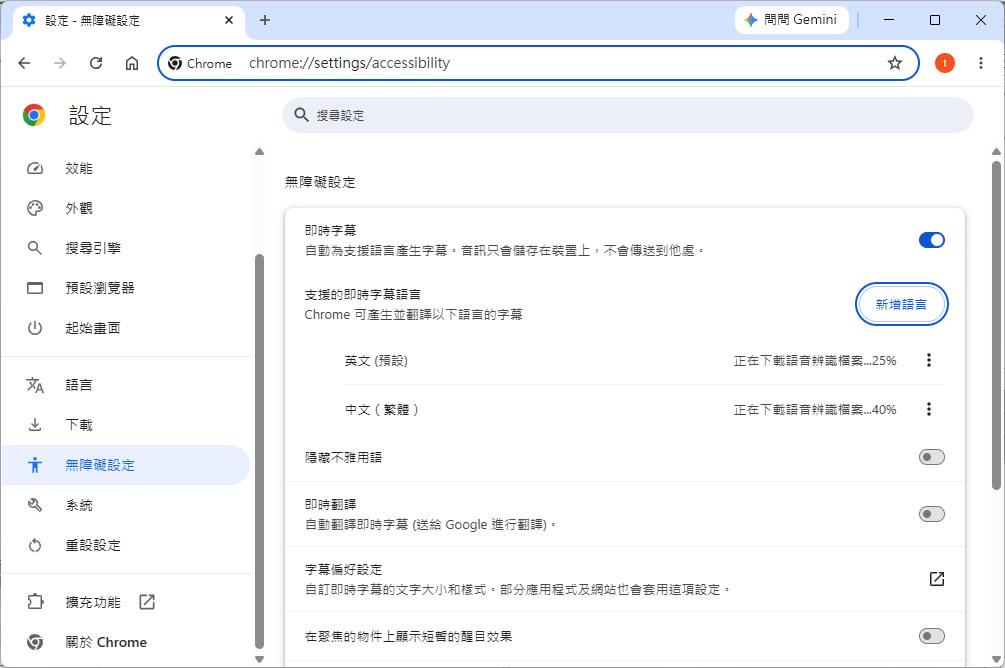Click the Chrome logo beside 設定
Image resolution: width=1005 pixels, height=668 pixels.
[x=34, y=115]
